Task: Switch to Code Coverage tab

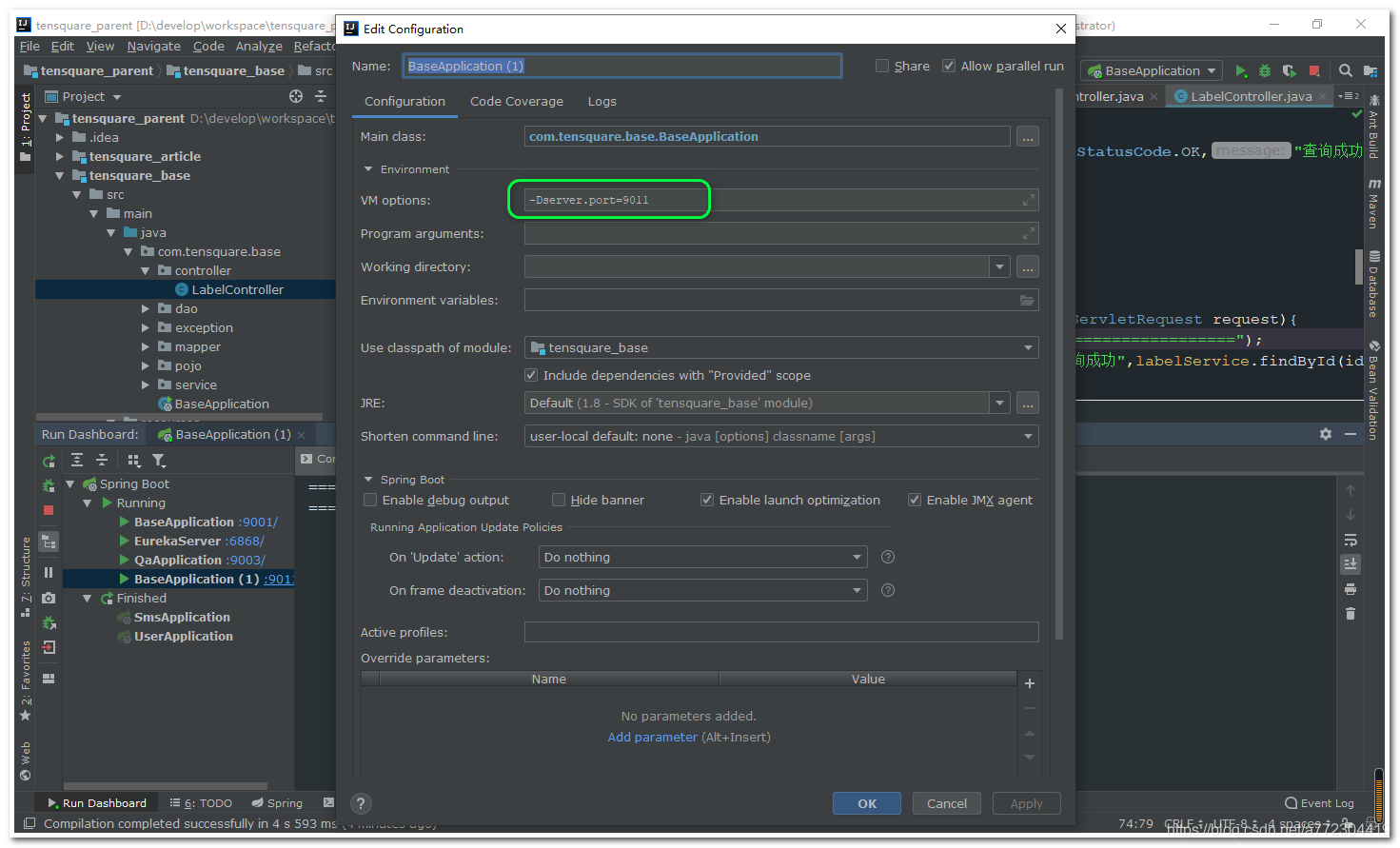Action: 517,101
